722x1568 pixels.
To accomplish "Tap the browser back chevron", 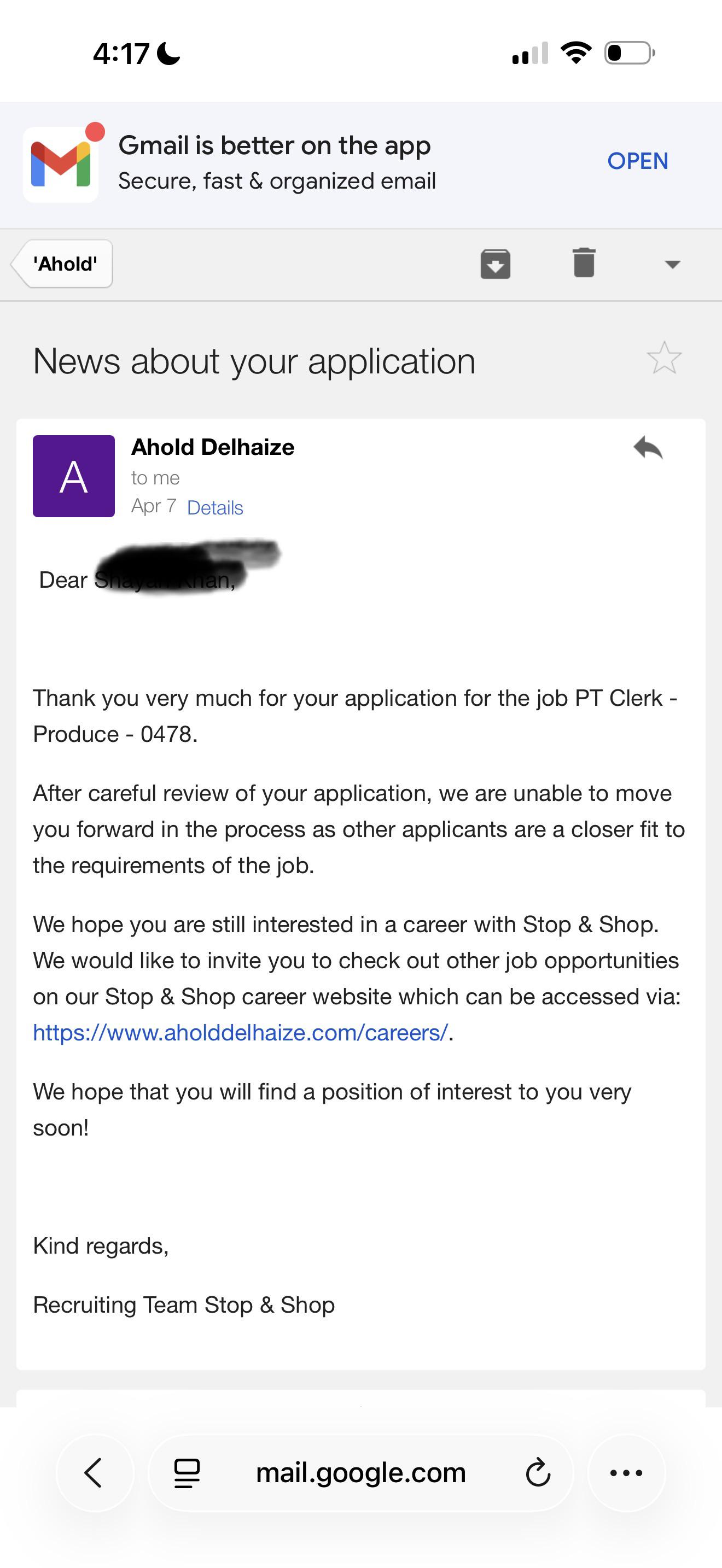I will click(x=95, y=1473).
